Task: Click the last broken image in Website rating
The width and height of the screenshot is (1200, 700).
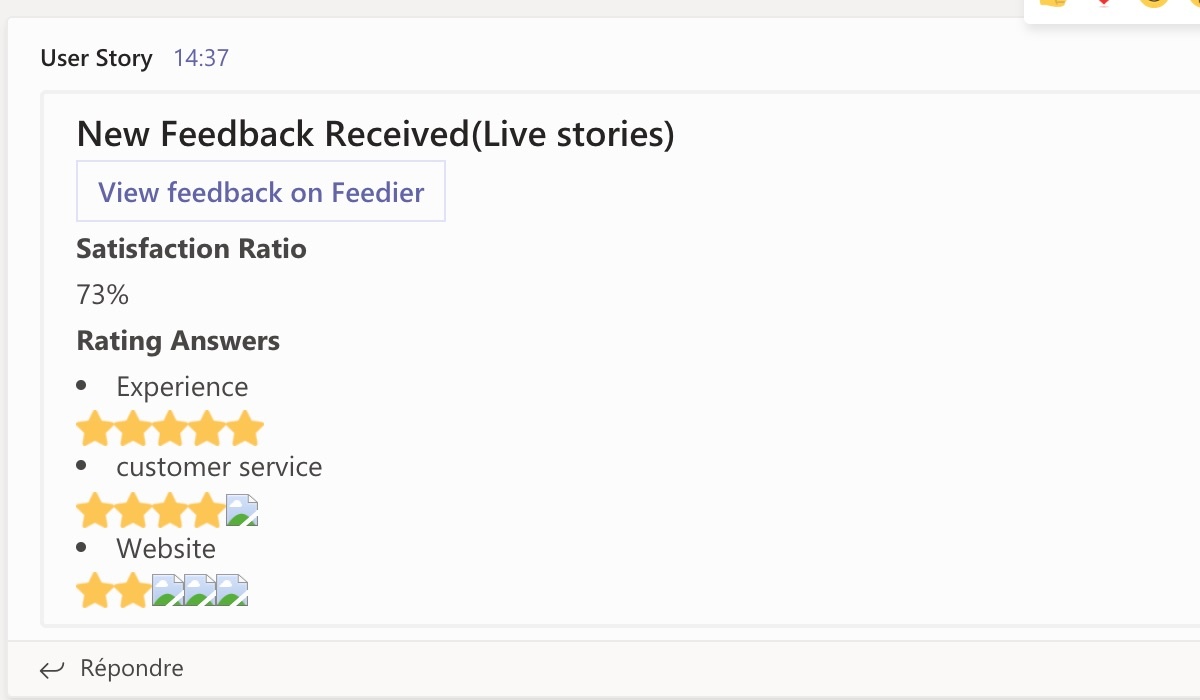Action: point(232,590)
